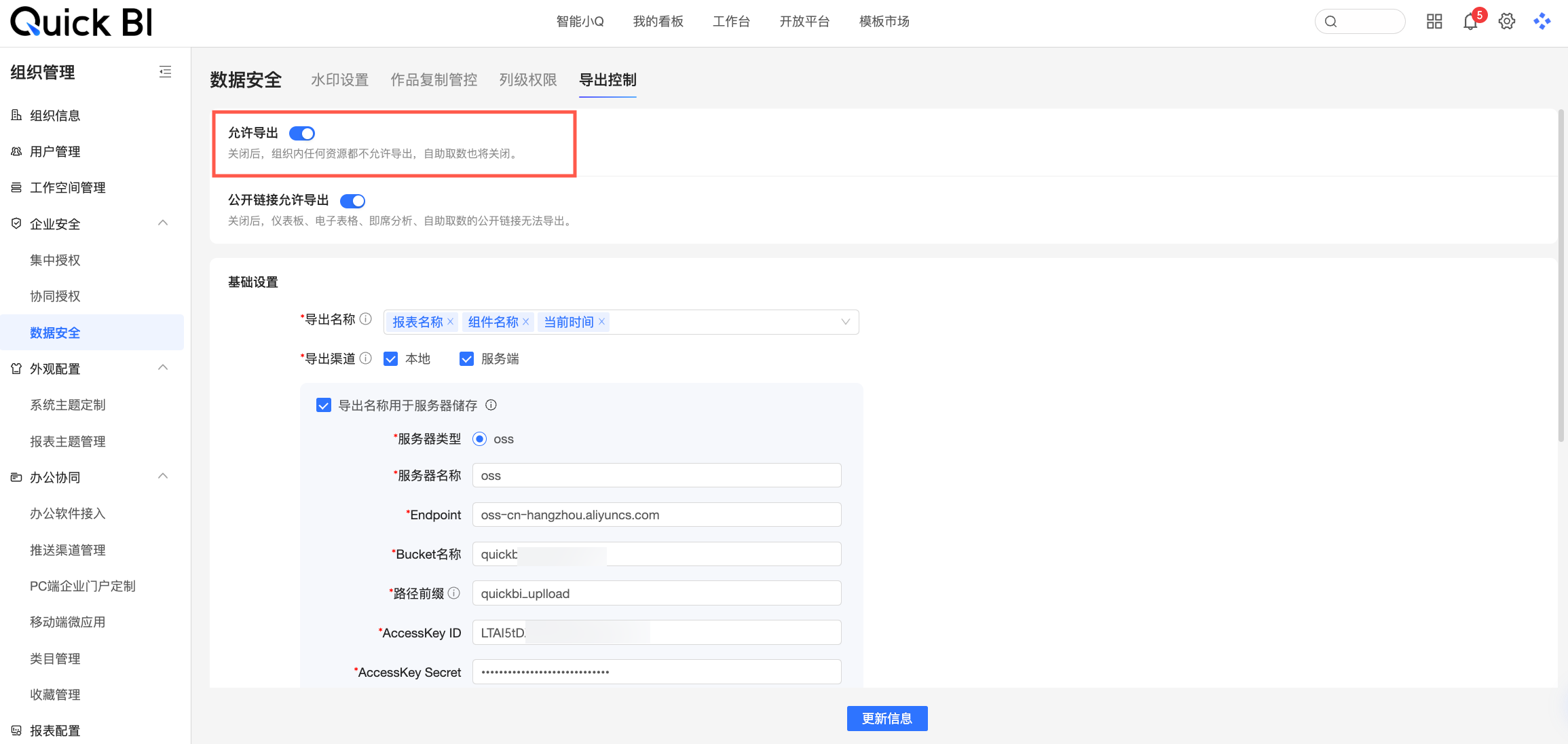Open the notification bell with badge
The width and height of the screenshot is (1568, 744).
[1470, 22]
